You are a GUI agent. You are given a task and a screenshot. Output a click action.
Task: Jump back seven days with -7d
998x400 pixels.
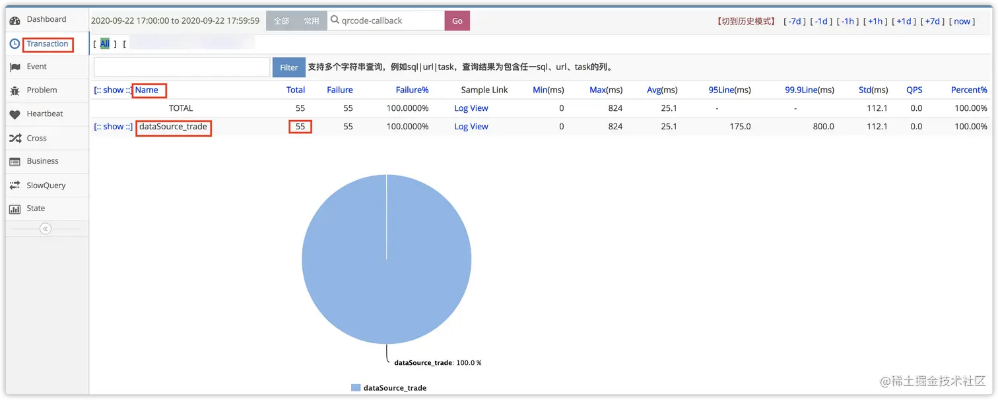pyautogui.click(x=794, y=21)
